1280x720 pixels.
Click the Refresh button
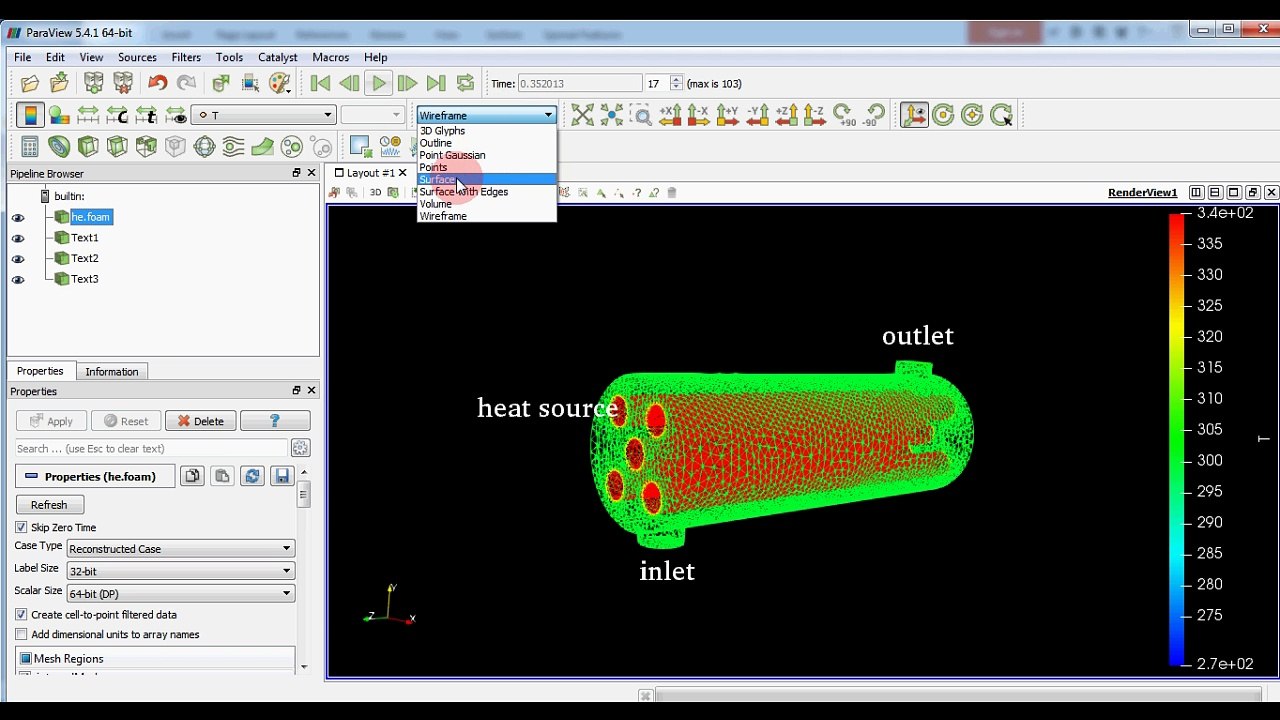coord(49,505)
